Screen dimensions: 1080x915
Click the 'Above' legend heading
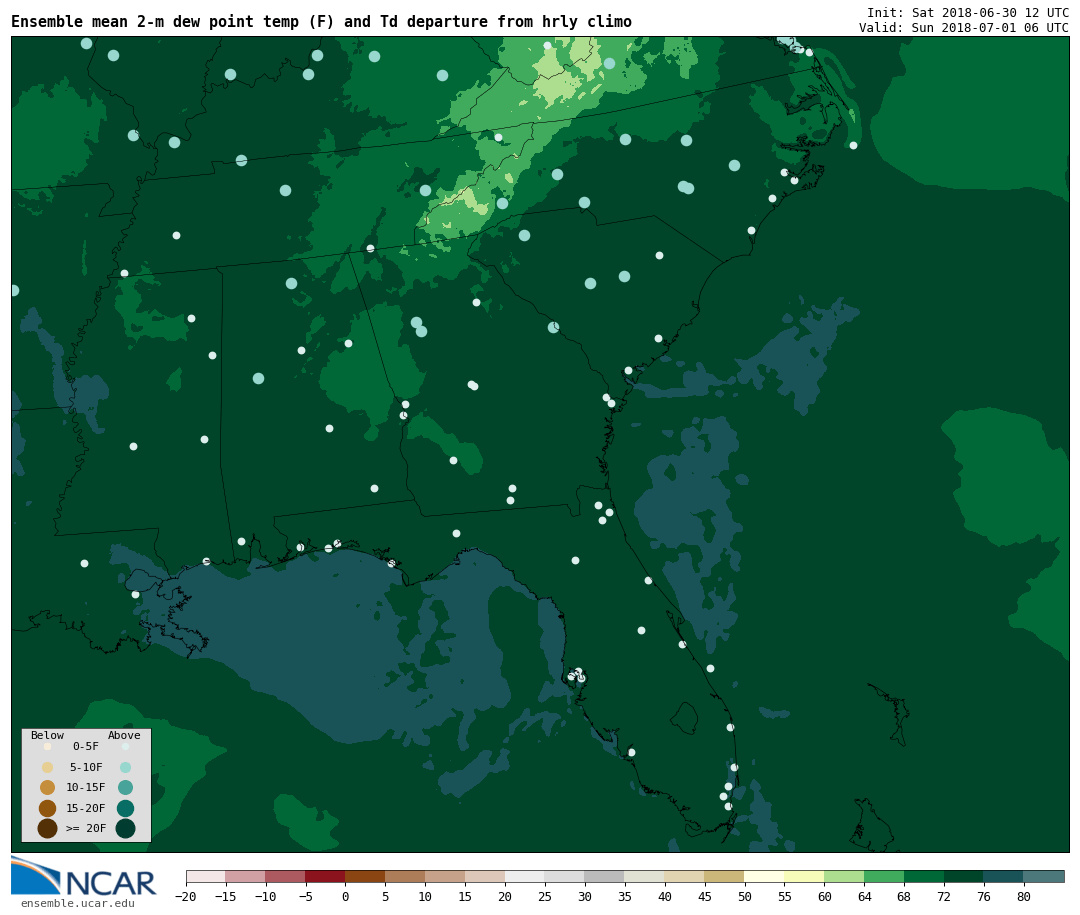[124, 735]
